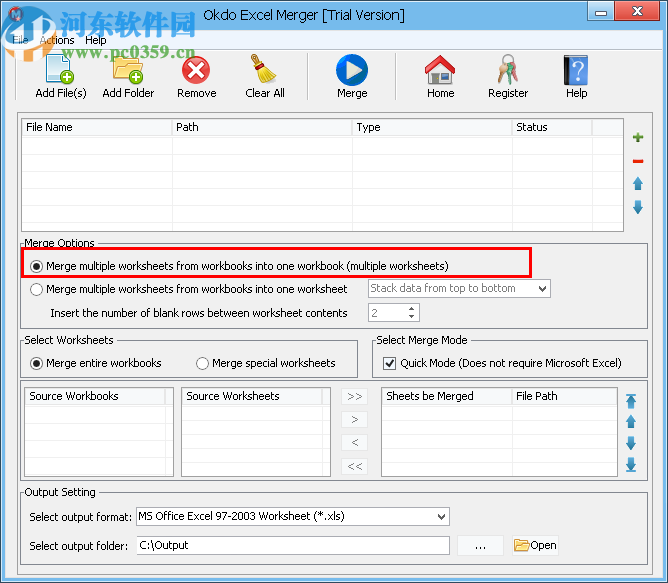The height and width of the screenshot is (583, 668).
Task: Remove all sheets with the << button
Action: [354, 466]
